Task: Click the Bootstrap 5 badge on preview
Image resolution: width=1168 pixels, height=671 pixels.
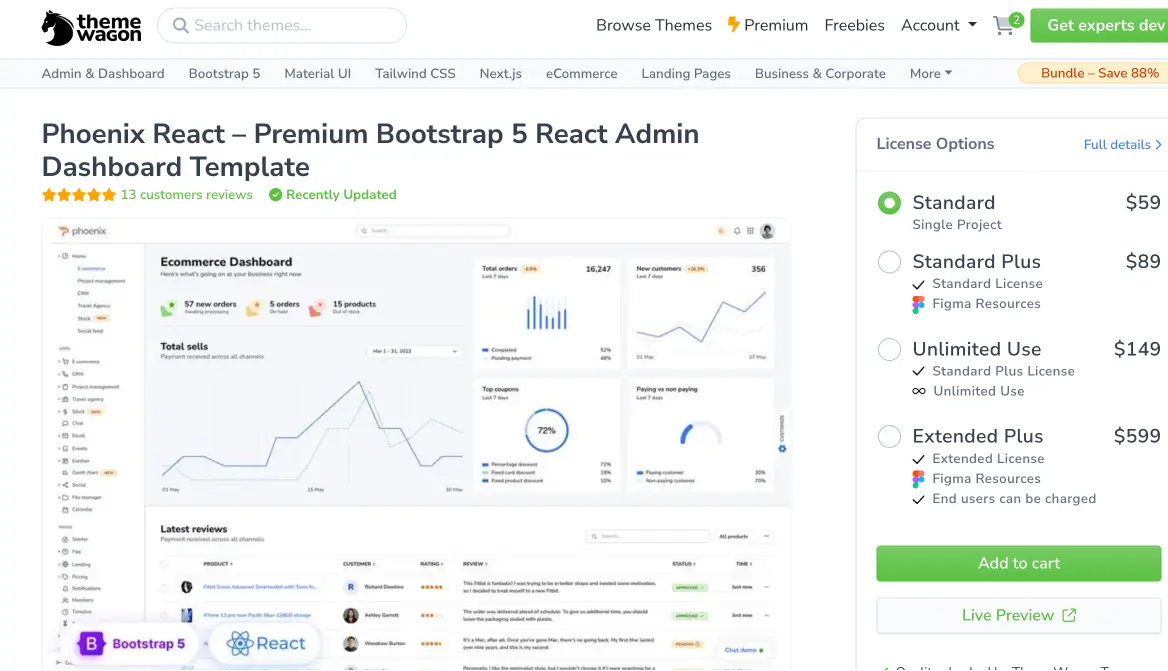Action: (133, 643)
